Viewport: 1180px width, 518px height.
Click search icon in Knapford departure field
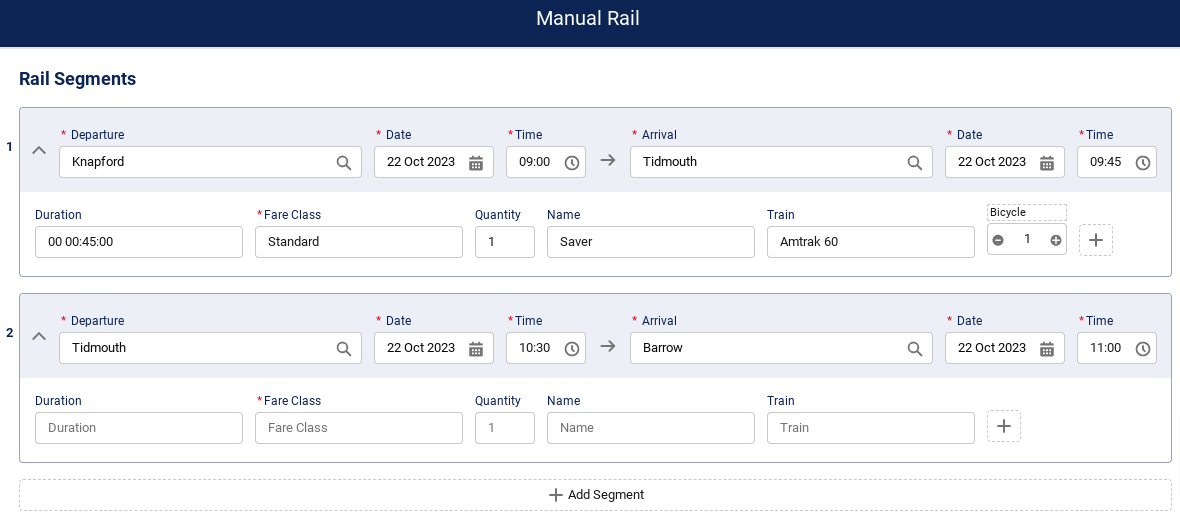point(343,162)
